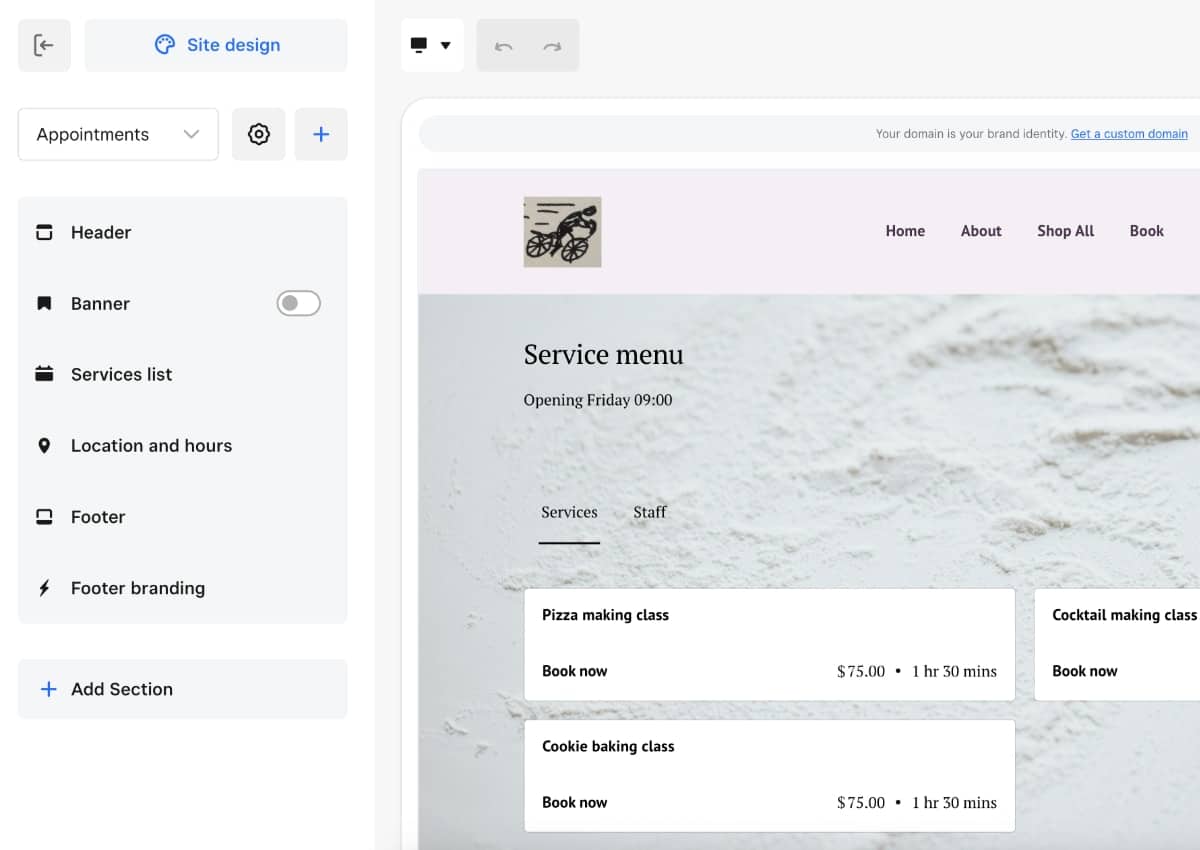Click the Header section icon
The width and height of the screenshot is (1200, 850).
tap(44, 232)
